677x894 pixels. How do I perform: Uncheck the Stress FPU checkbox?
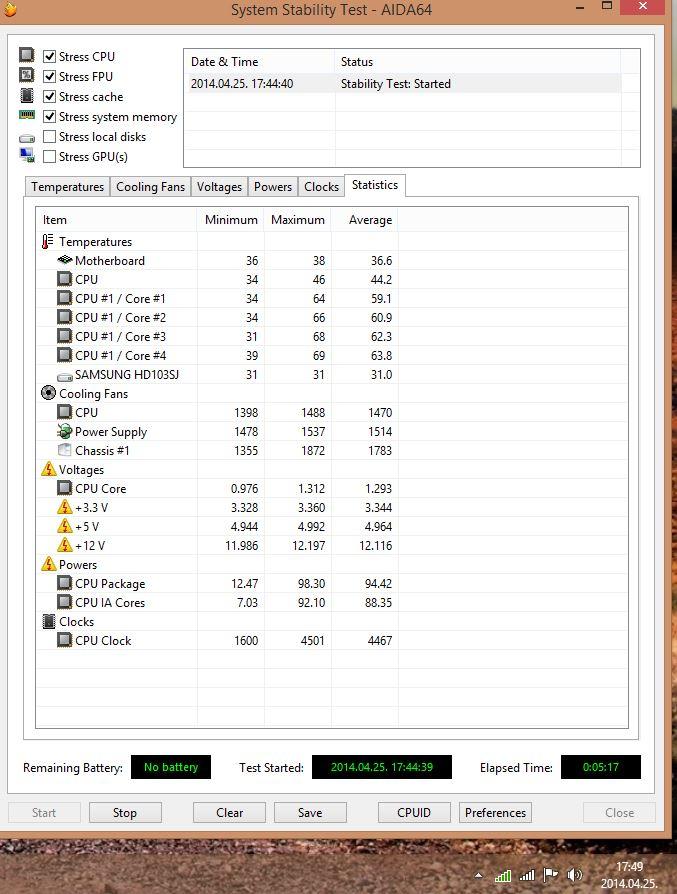point(50,76)
